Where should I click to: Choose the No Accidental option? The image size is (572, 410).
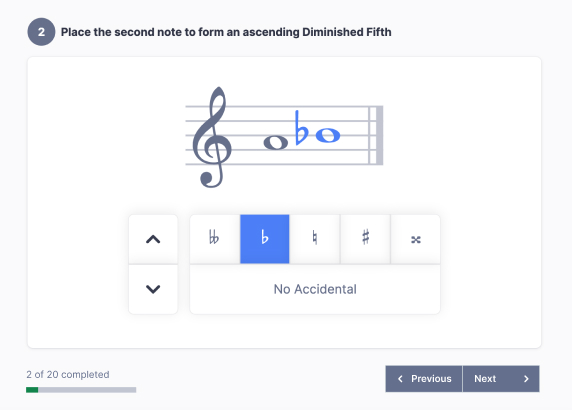pos(315,289)
